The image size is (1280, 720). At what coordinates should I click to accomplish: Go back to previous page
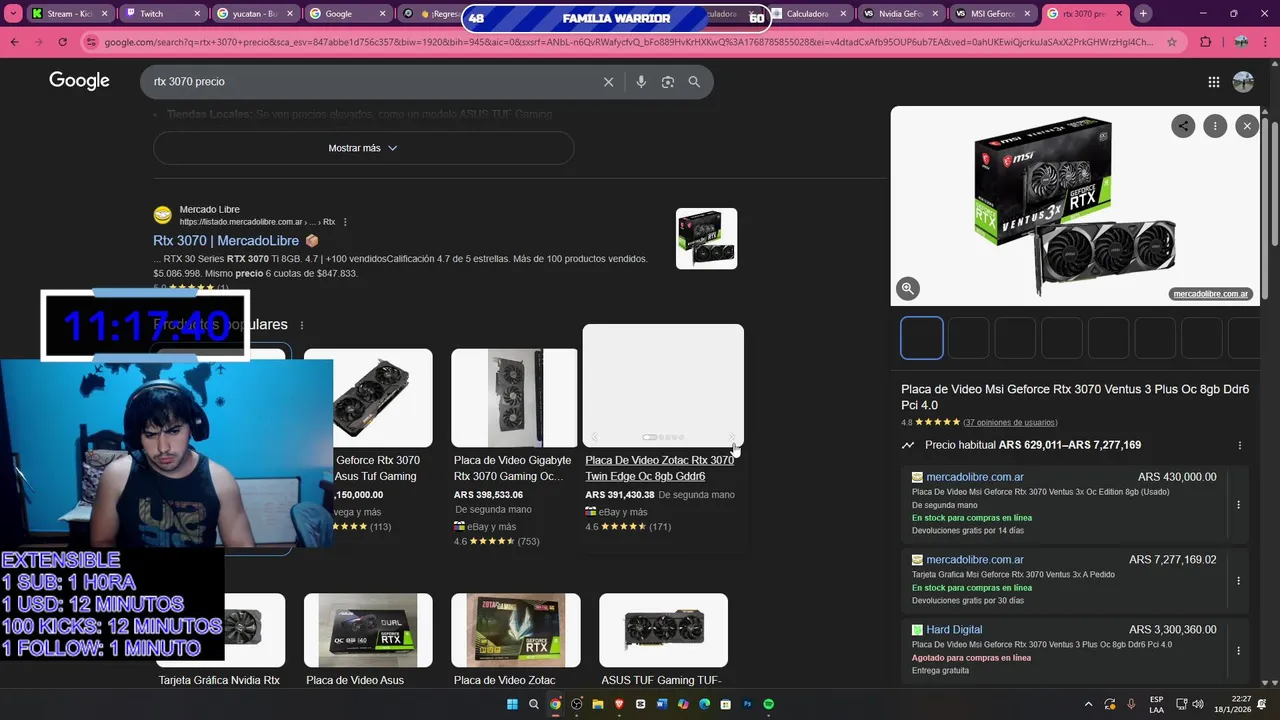[x=14, y=42]
